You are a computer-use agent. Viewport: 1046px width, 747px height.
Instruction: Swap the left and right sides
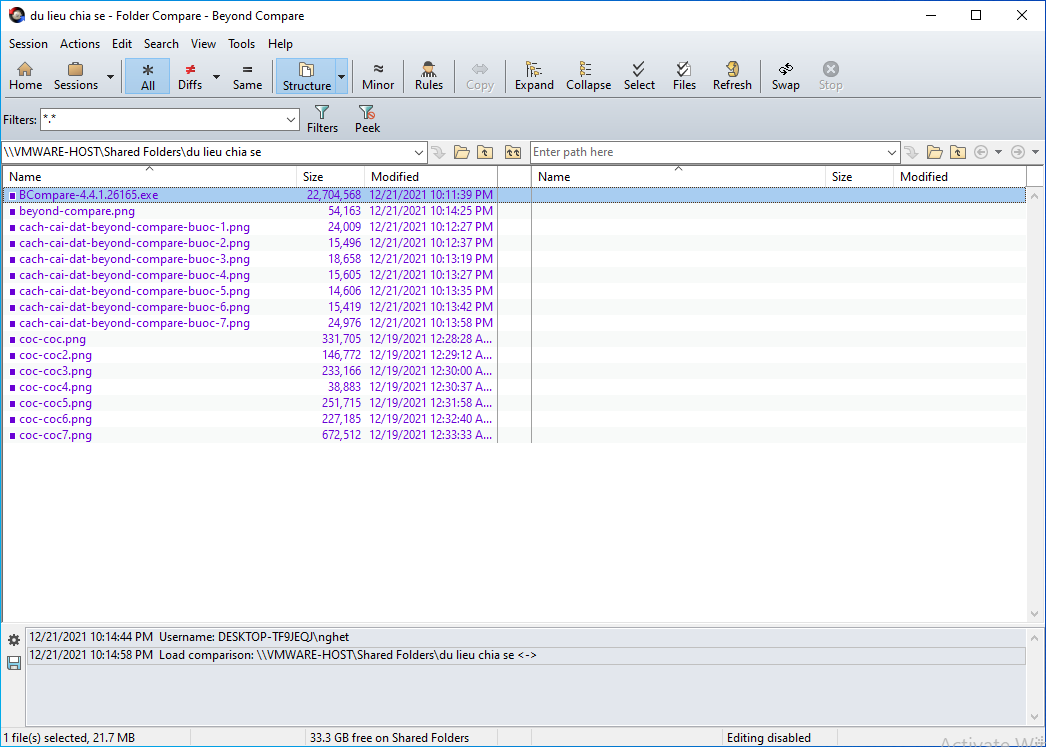pyautogui.click(x=785, y=76)
